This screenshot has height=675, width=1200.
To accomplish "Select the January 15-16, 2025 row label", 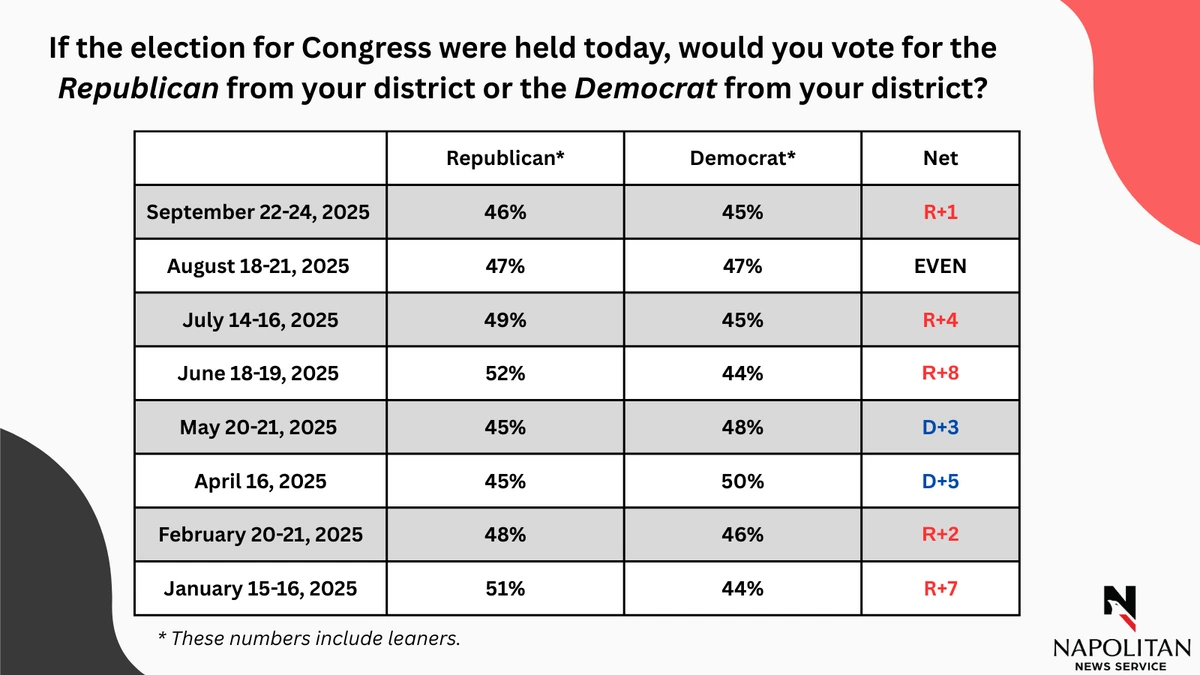I will coord(259,589).
